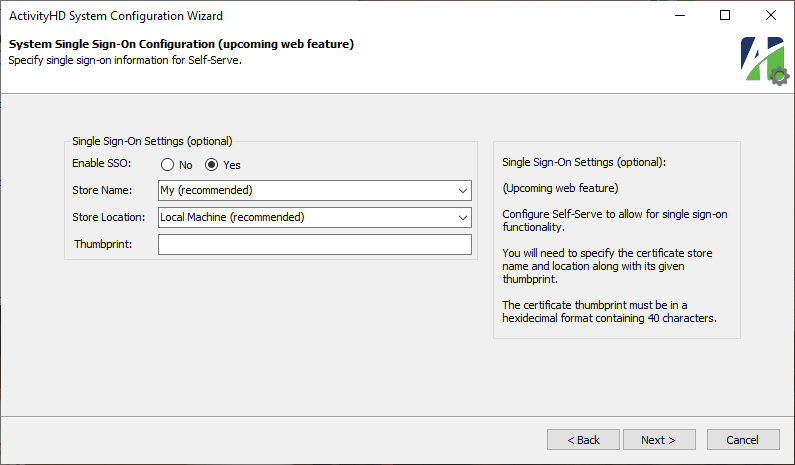Image resolution: width=795 pixels, height=465 pixels.
Task: Maximize the Configuration Wizard window
Action: click(725, 16)
